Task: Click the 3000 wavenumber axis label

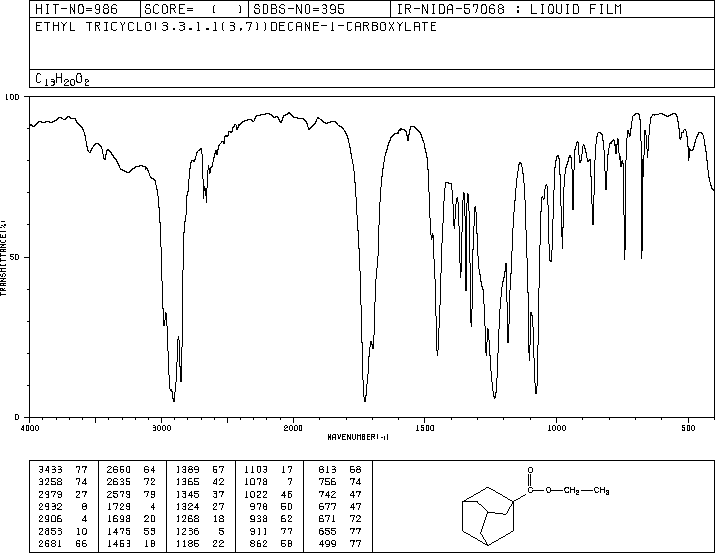Action: [161, 428]
